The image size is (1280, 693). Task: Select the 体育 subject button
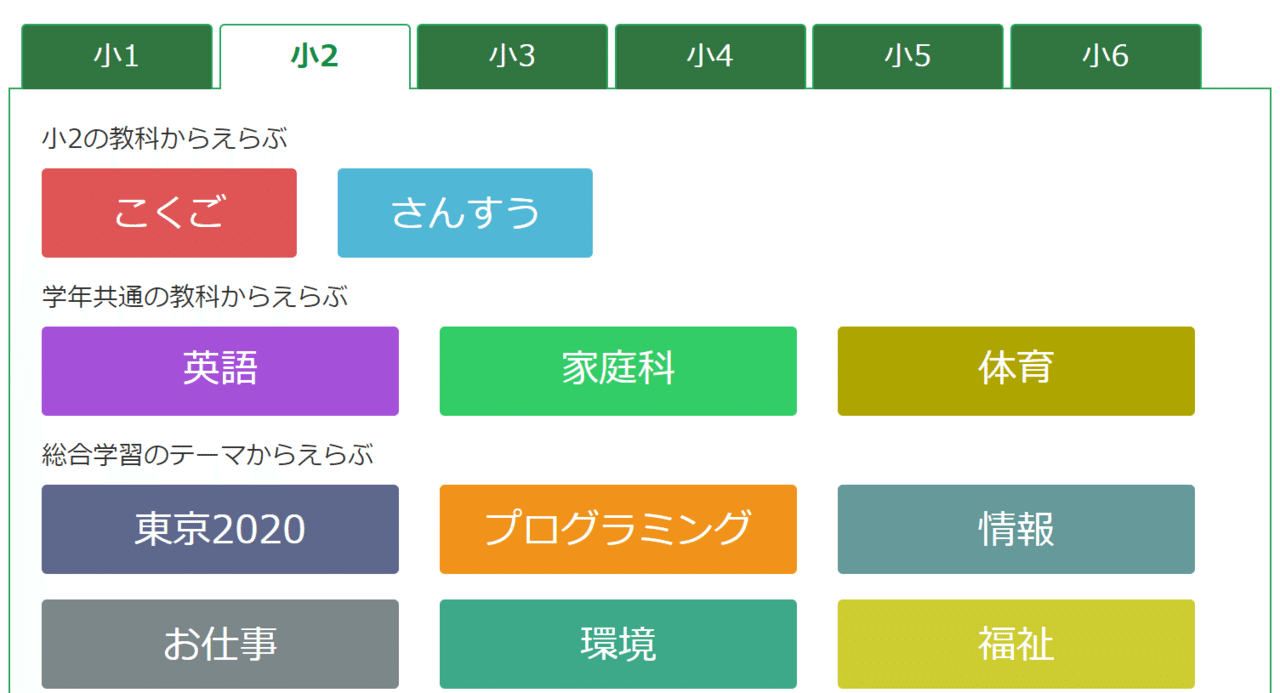pos(1015,370)
